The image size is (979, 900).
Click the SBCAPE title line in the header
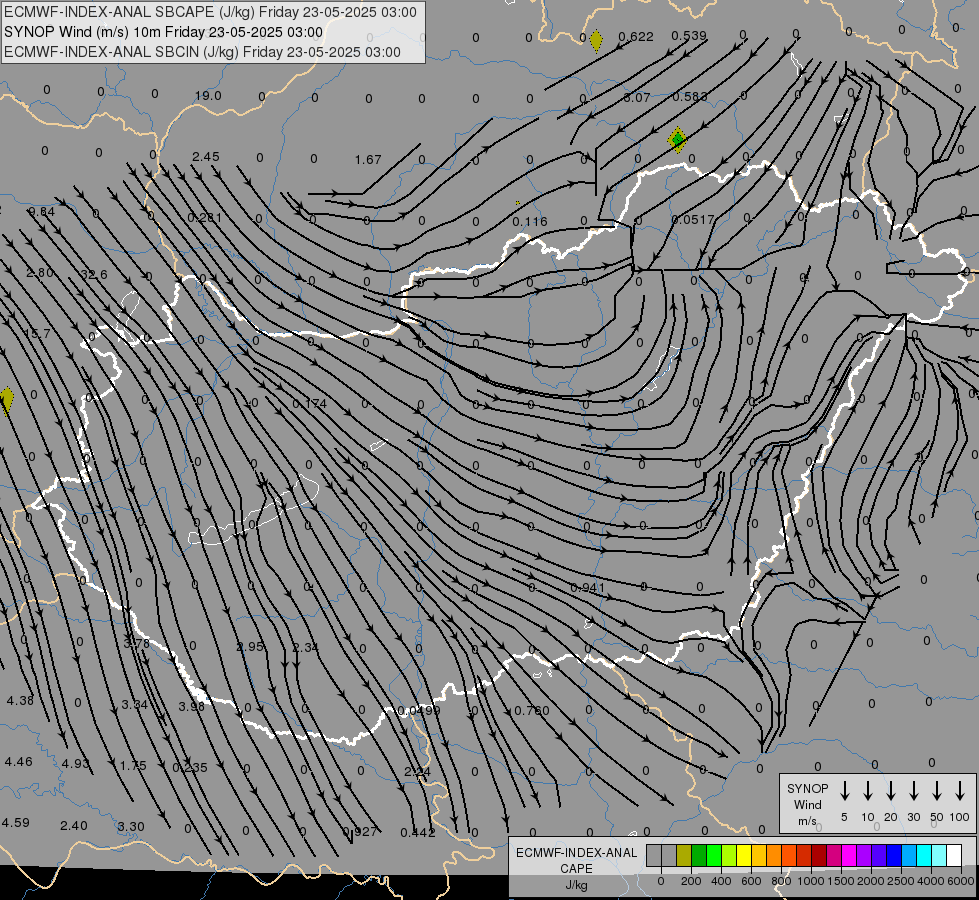[x=210, y=12]
